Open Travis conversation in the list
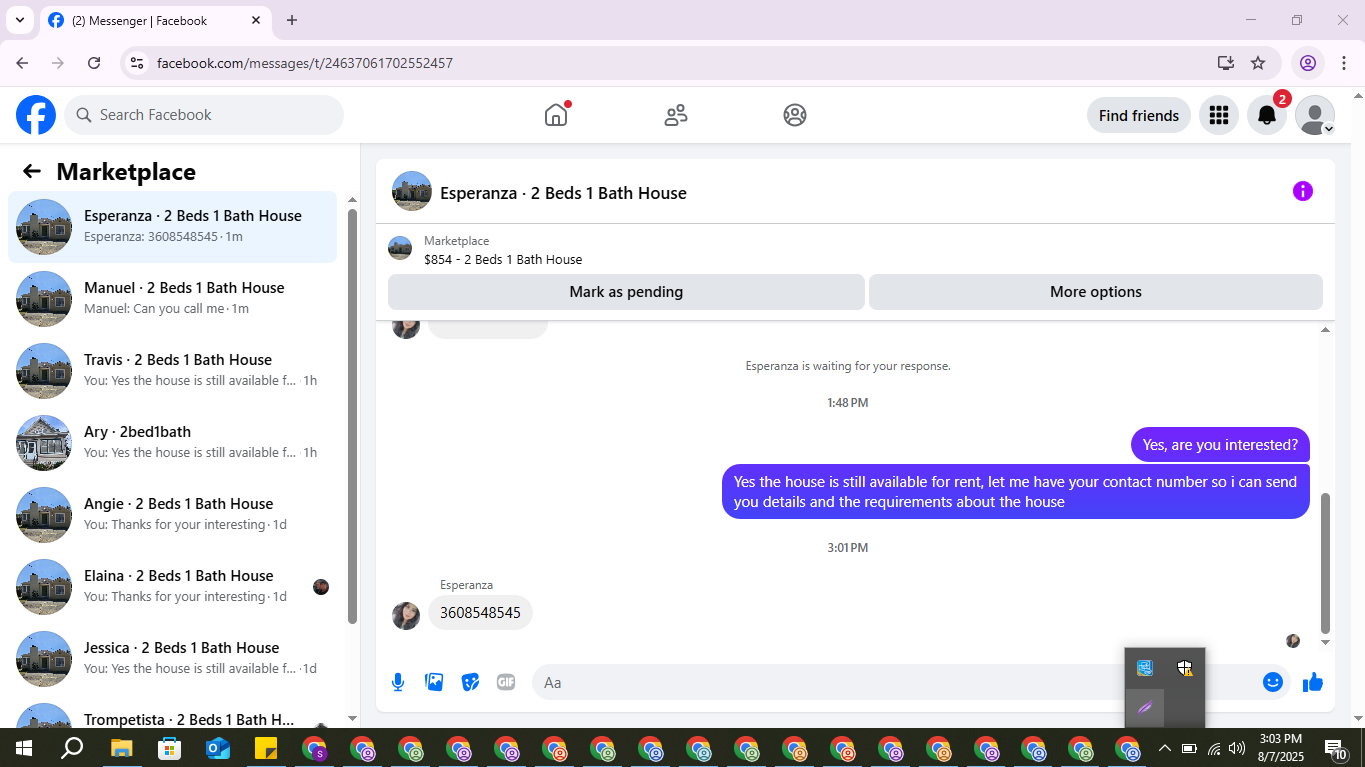The height and width of the screenshot is (767, 1365). pos(173,371)
